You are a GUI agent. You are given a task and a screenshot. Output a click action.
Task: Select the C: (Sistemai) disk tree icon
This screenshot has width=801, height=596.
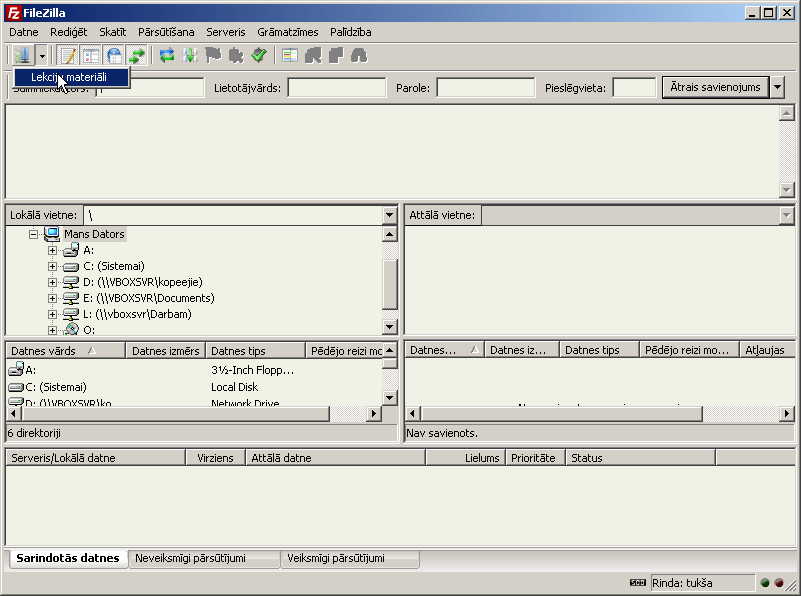71,266
